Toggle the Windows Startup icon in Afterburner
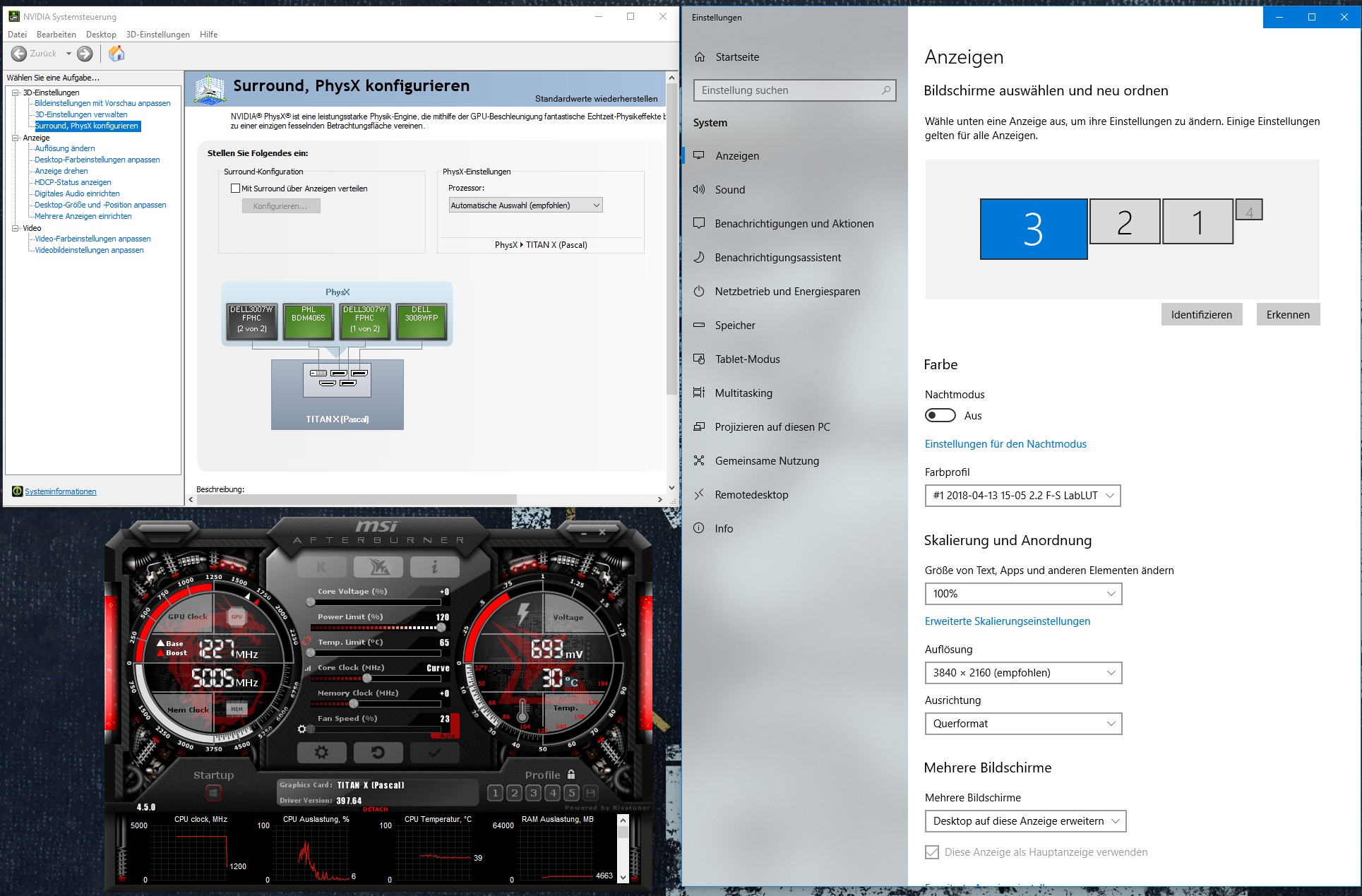The height and width of the screenshot is (896, 1362). coord(213,794)
